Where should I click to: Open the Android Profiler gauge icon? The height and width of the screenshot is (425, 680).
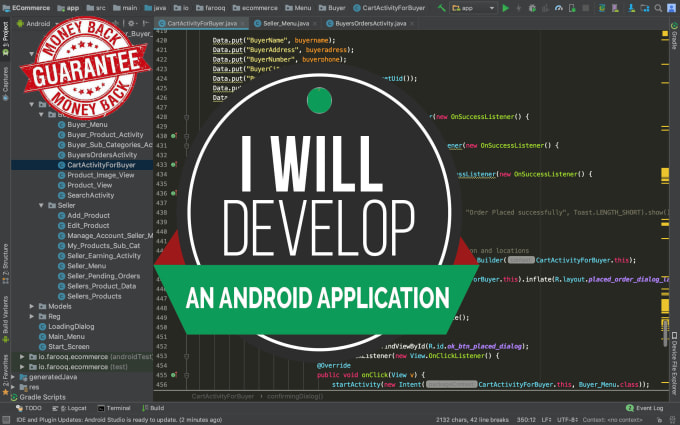(559, 8)
